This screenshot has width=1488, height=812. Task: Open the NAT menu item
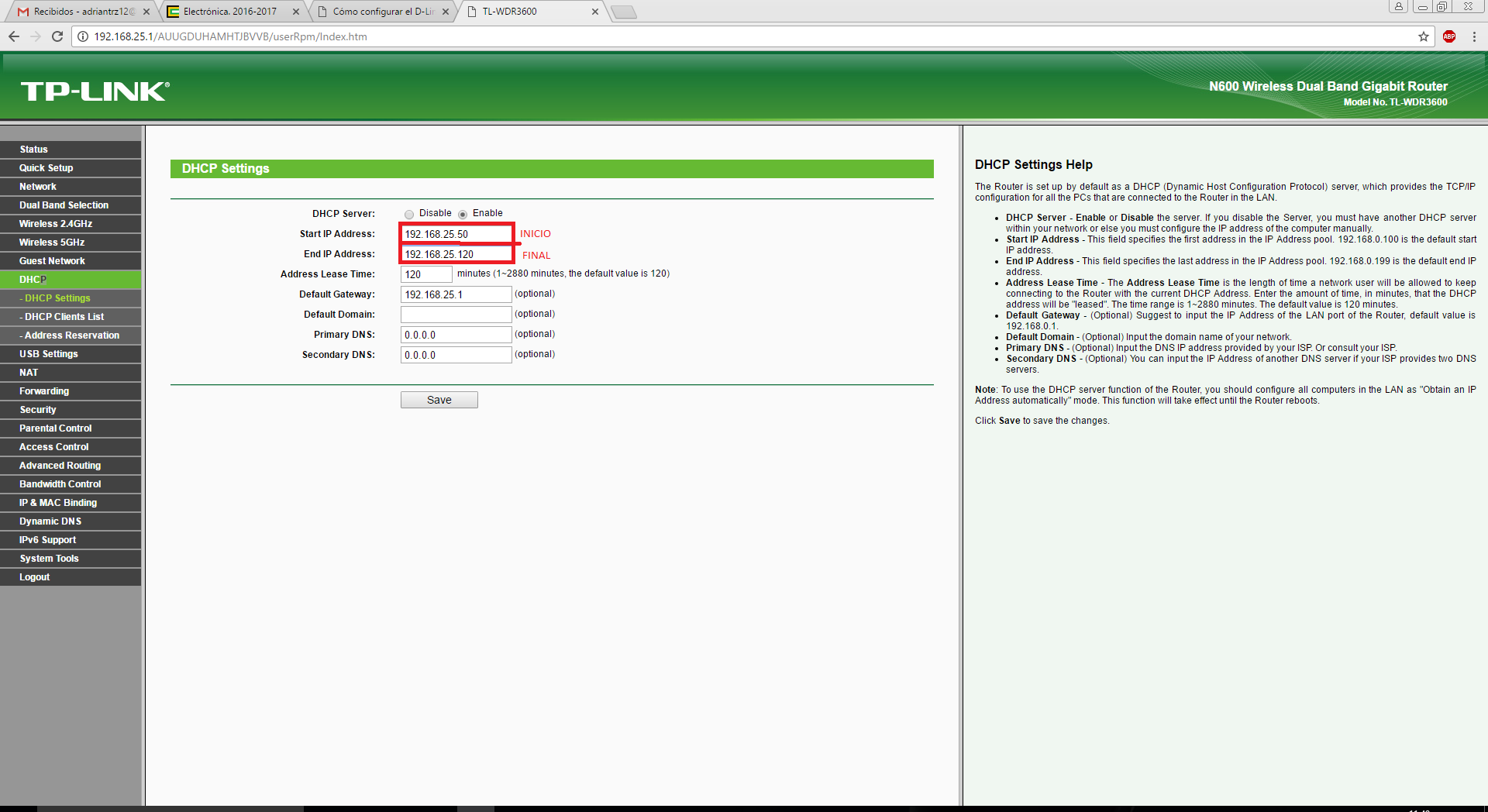(71, 373)
